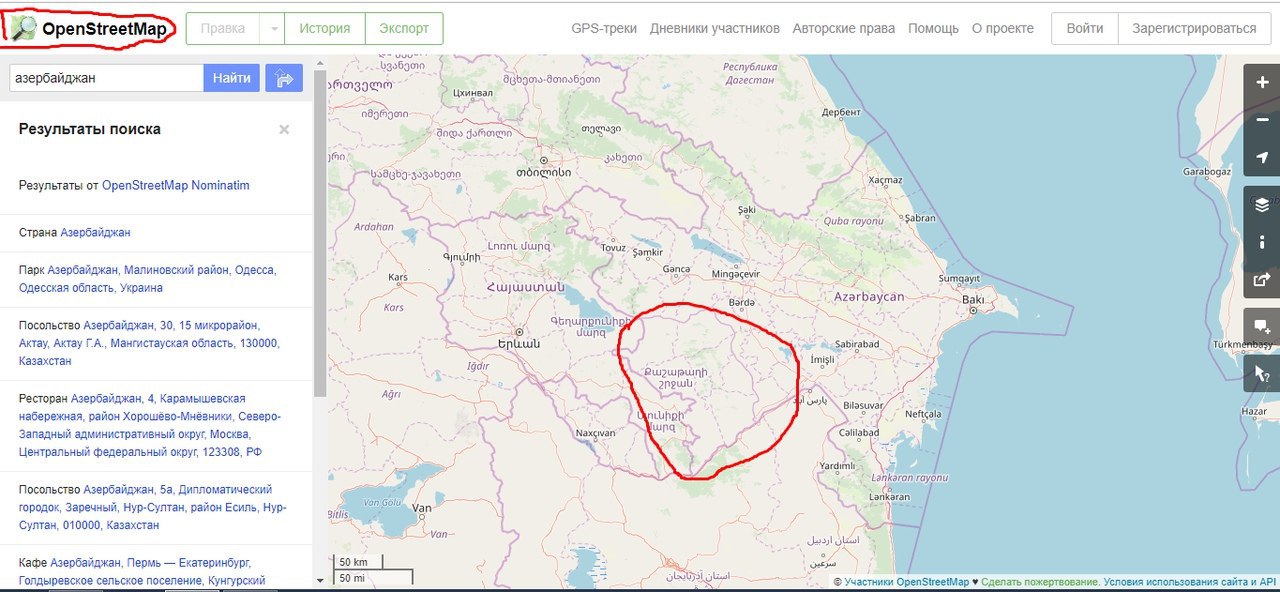Viewport: 1280px width, 592px height.
Task: Open the Помощь menu item
Action: point(933,29)
